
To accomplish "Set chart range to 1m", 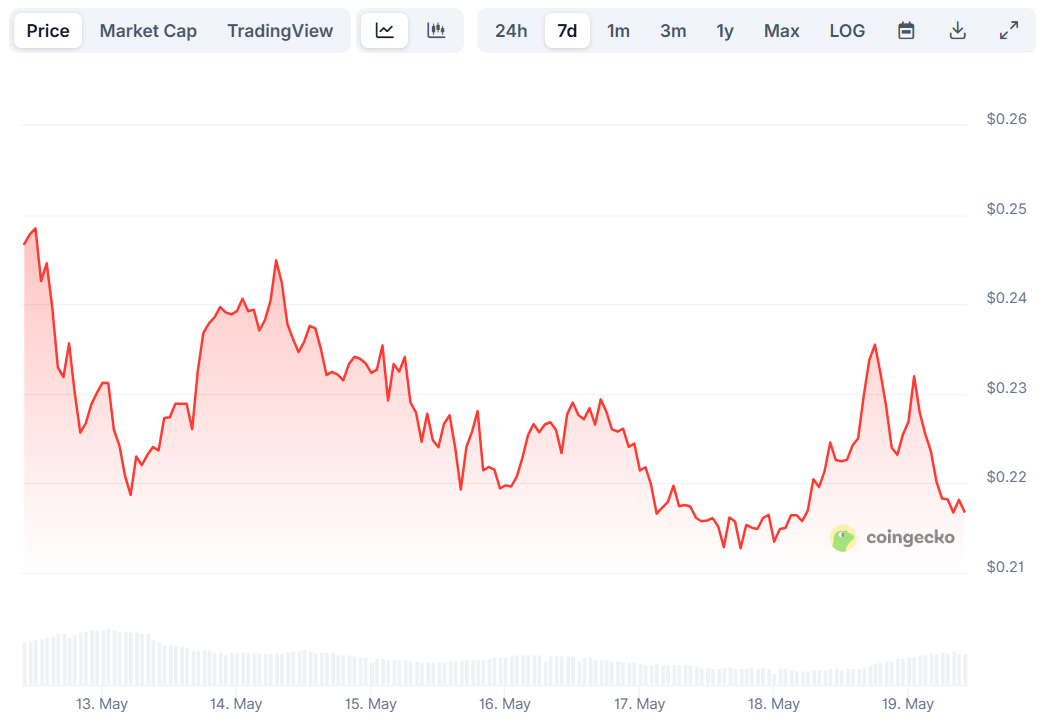I will point(618,30).
